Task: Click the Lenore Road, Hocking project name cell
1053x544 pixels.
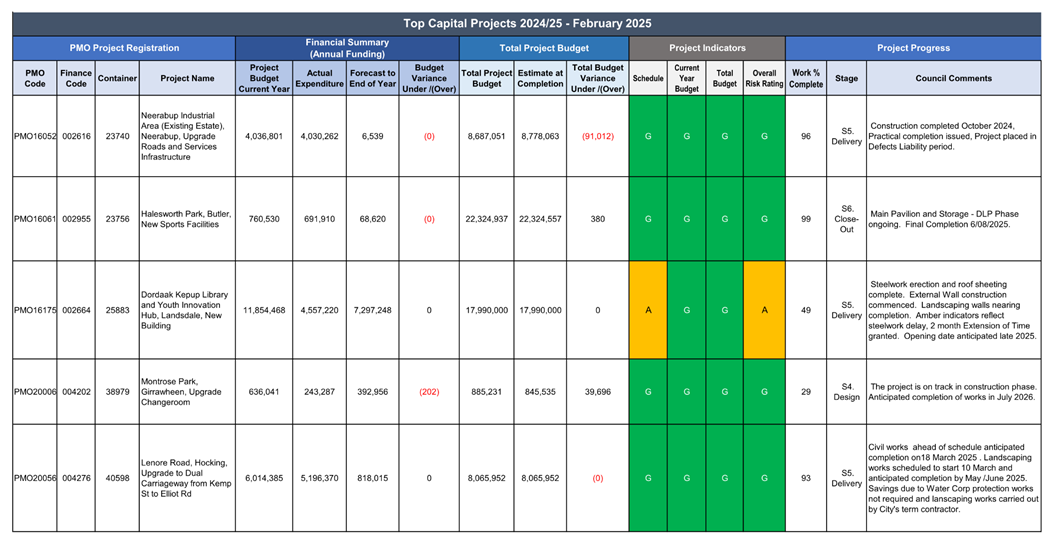Action: 186,478
